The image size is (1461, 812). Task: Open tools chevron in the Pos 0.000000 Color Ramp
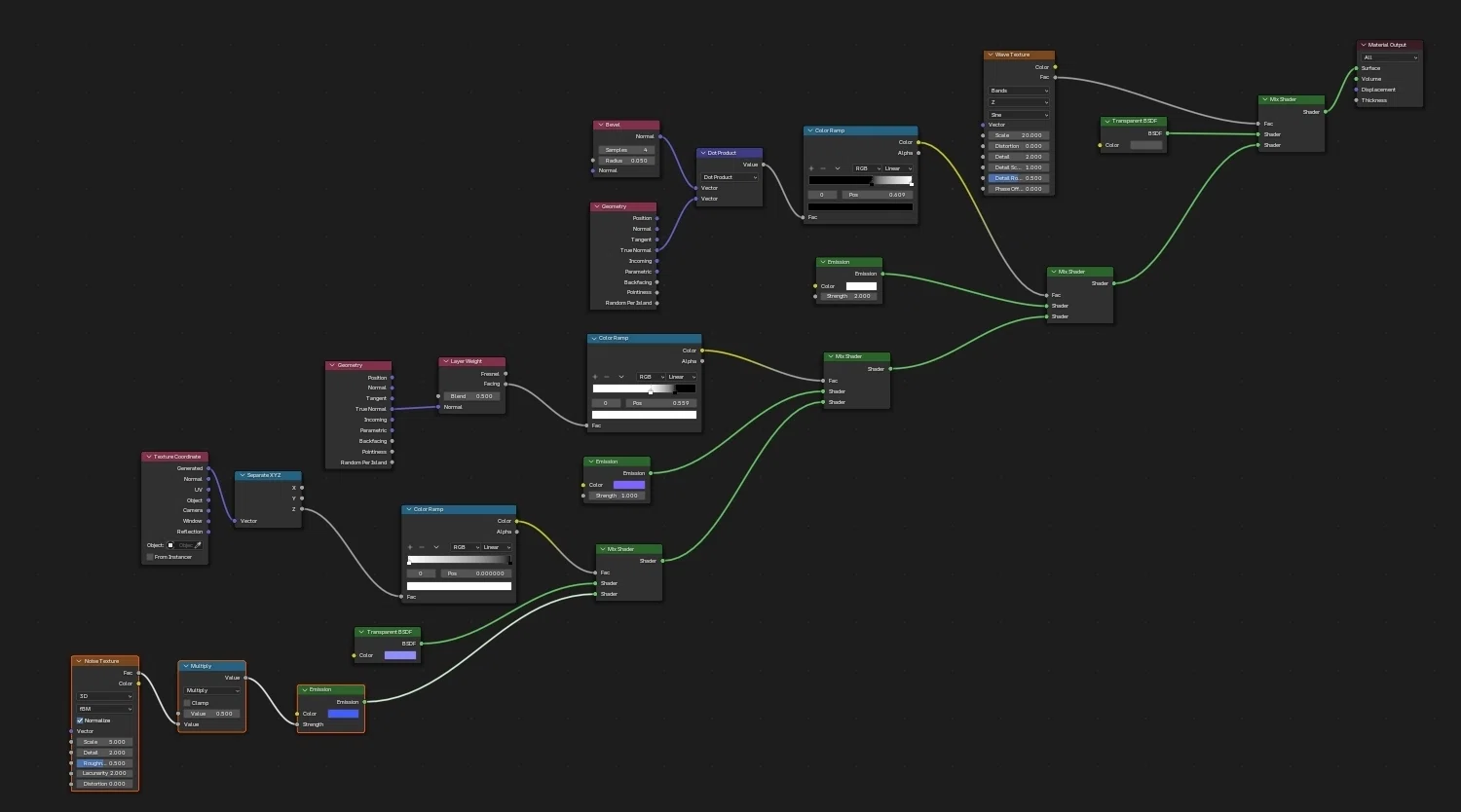(x=436, y=547)
